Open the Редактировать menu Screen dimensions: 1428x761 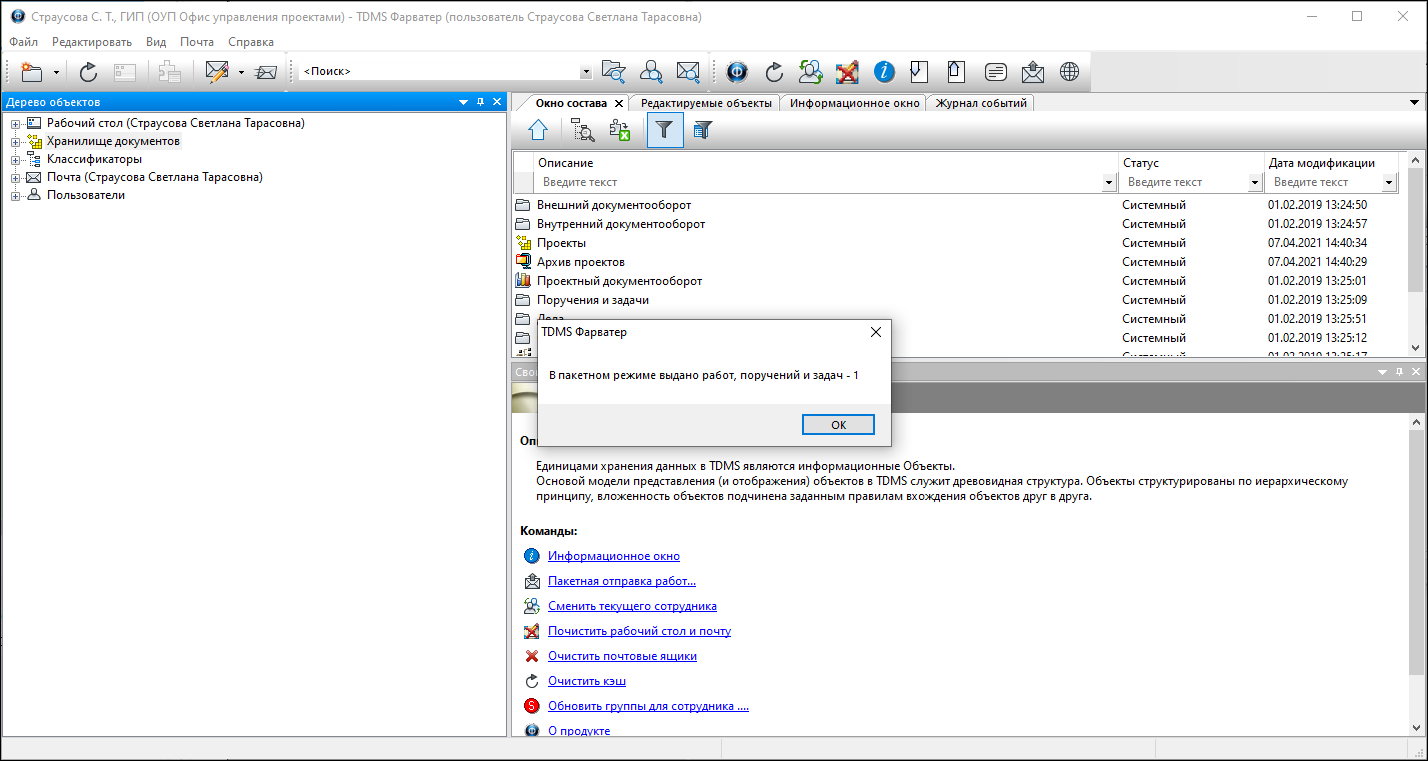92,42
